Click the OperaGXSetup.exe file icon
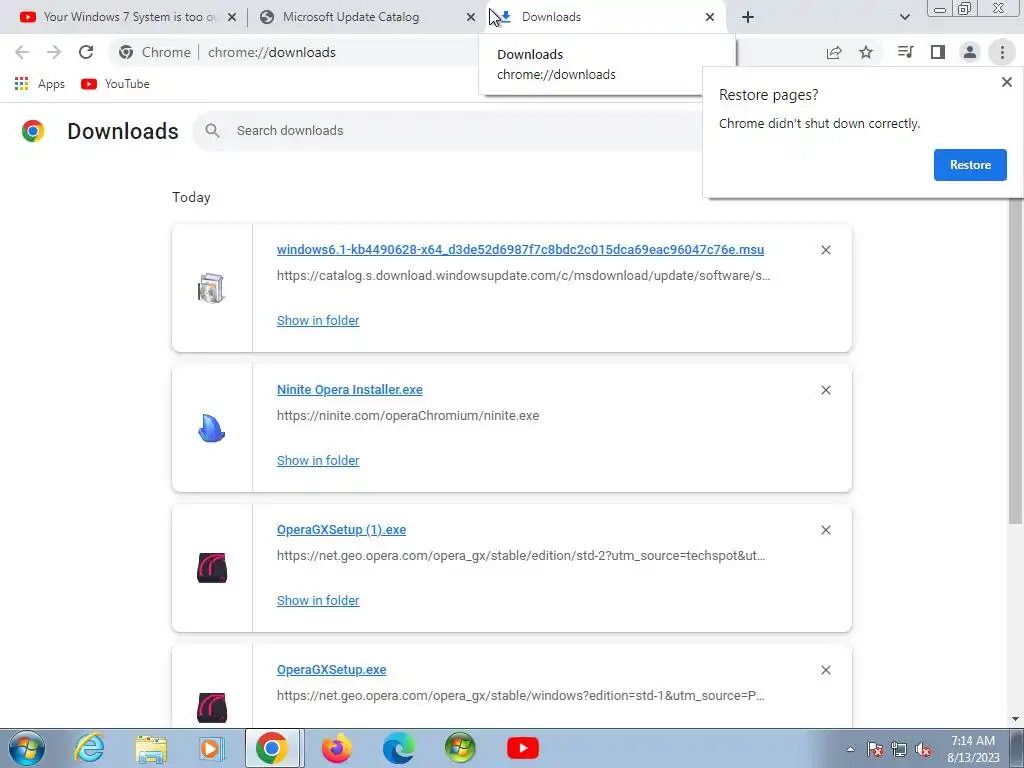 tap(212, 708)
